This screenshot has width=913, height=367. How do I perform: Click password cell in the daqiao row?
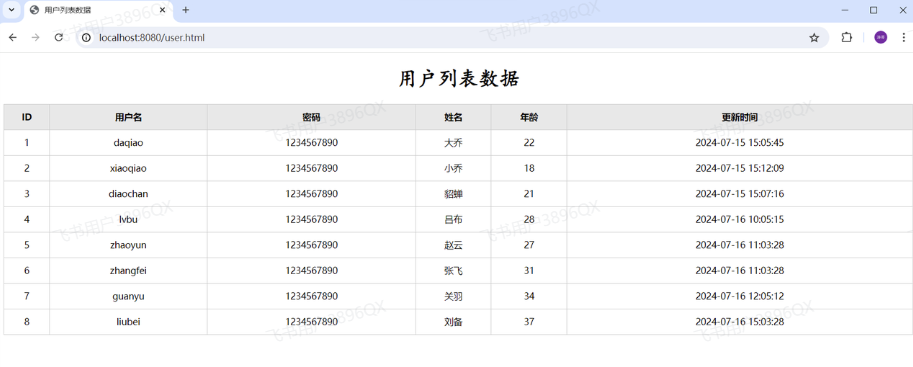312,143
